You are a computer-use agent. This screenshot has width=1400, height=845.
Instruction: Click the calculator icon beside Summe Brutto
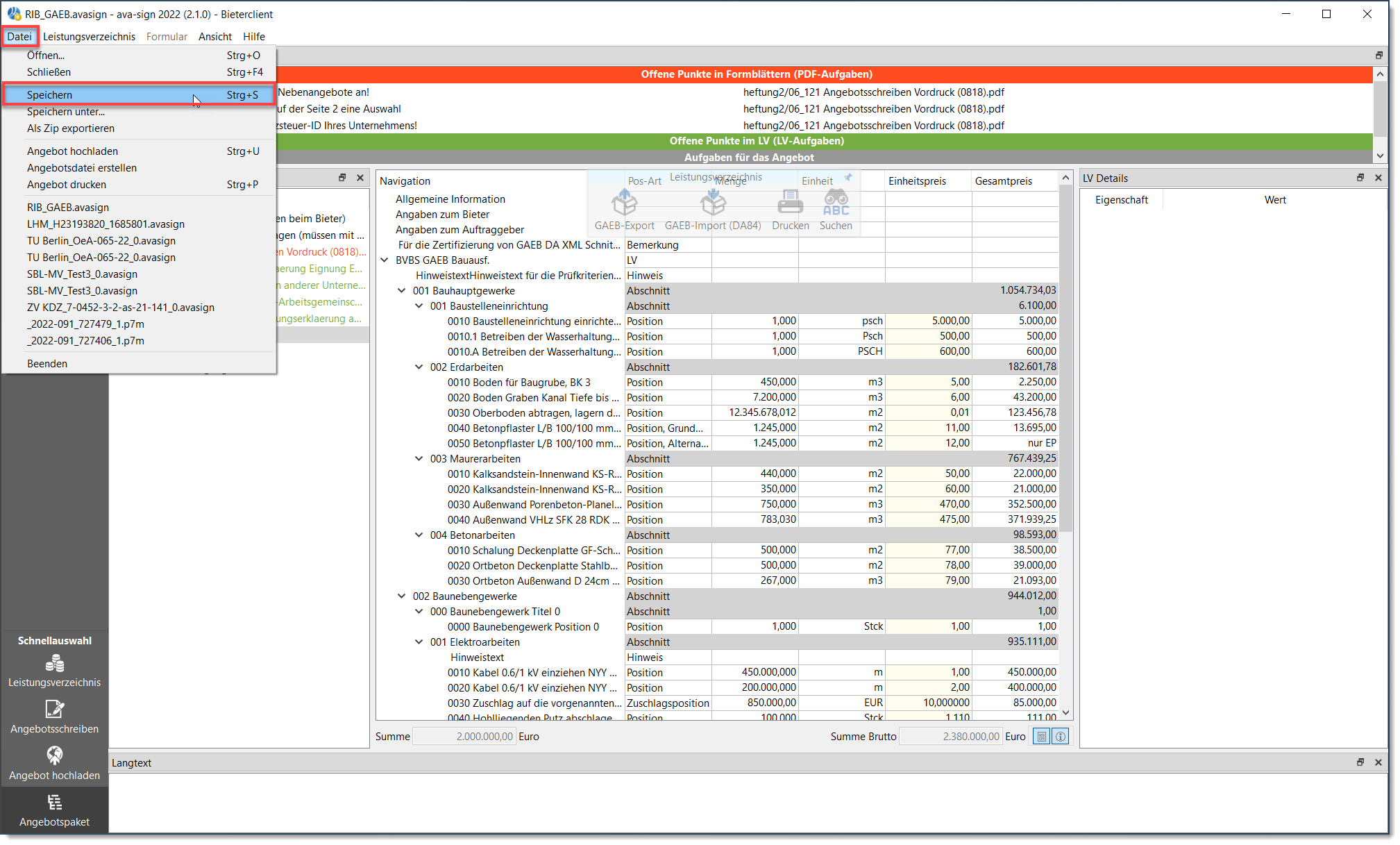tap(1041, 737)
